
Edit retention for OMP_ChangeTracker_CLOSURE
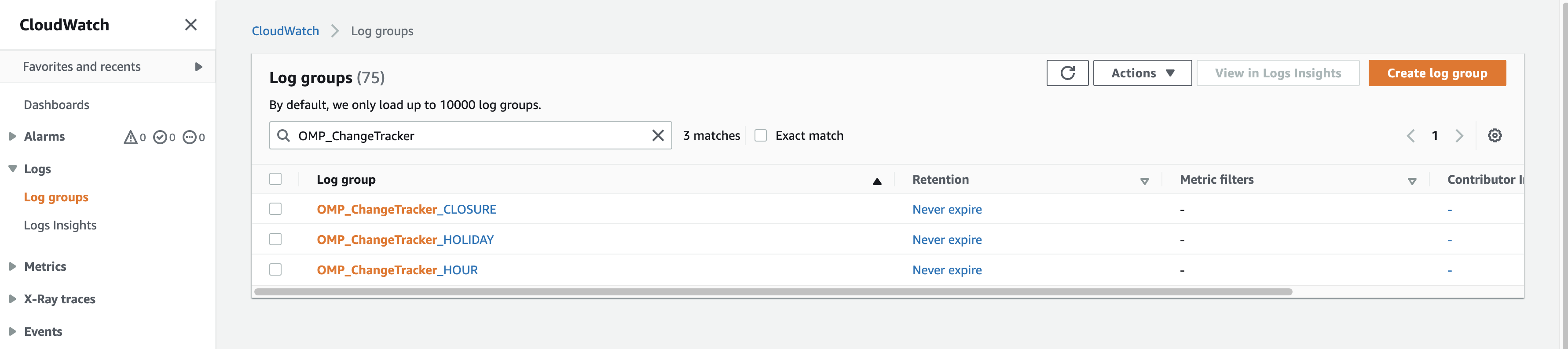click(946, 209)
